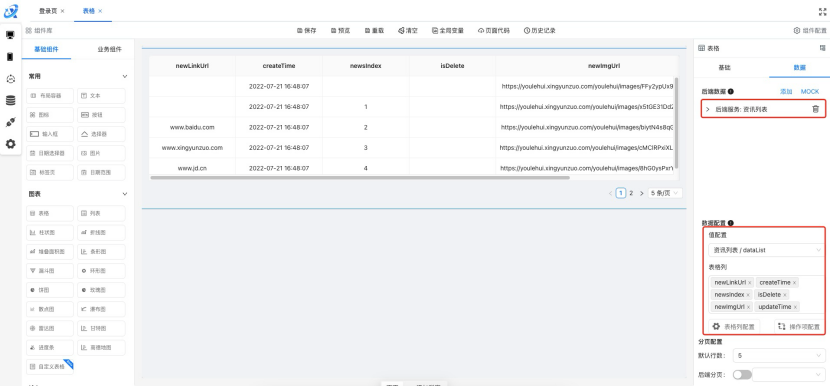Screen dimensions: 830x386
Task: Select the 文本 text component
Action: [x=101, y=96]
